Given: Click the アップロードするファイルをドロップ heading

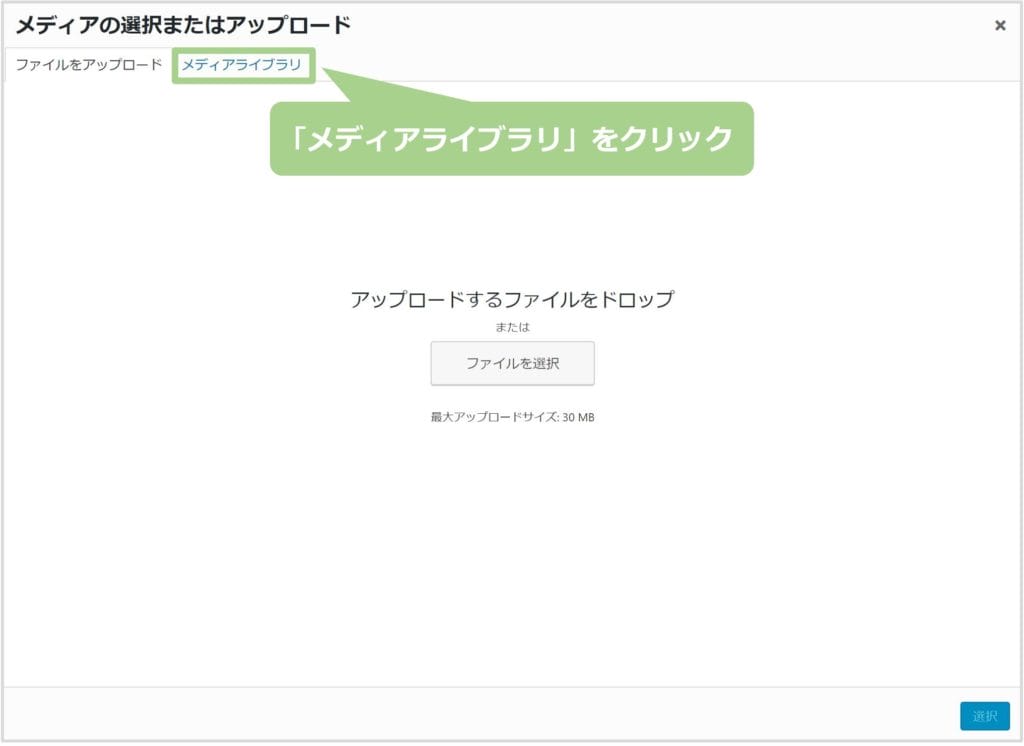Looking at the screenshot, I should click(x=512, y=299).
